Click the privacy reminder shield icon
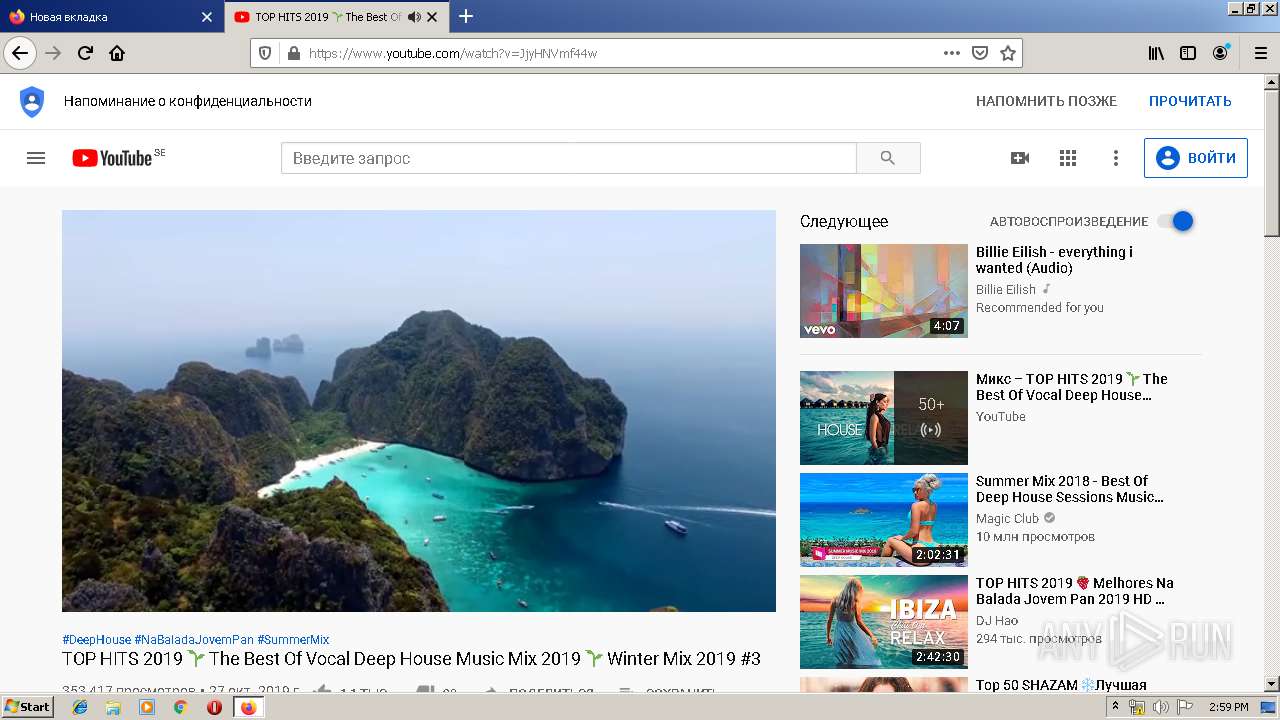Viewport: 1280px width, 720px height. click(x=32, y=101)
